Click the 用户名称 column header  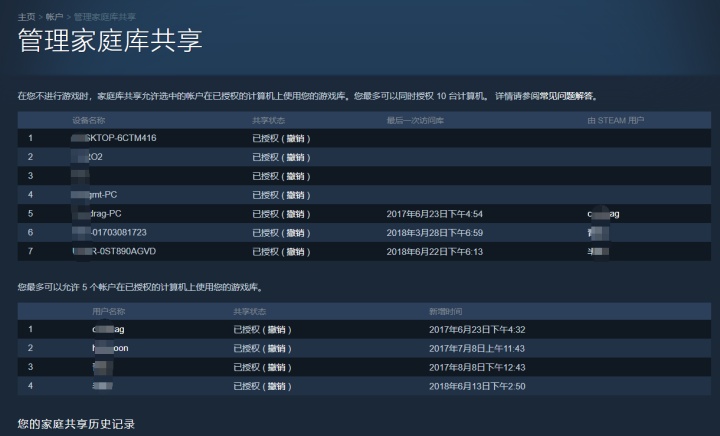[108, 311]
